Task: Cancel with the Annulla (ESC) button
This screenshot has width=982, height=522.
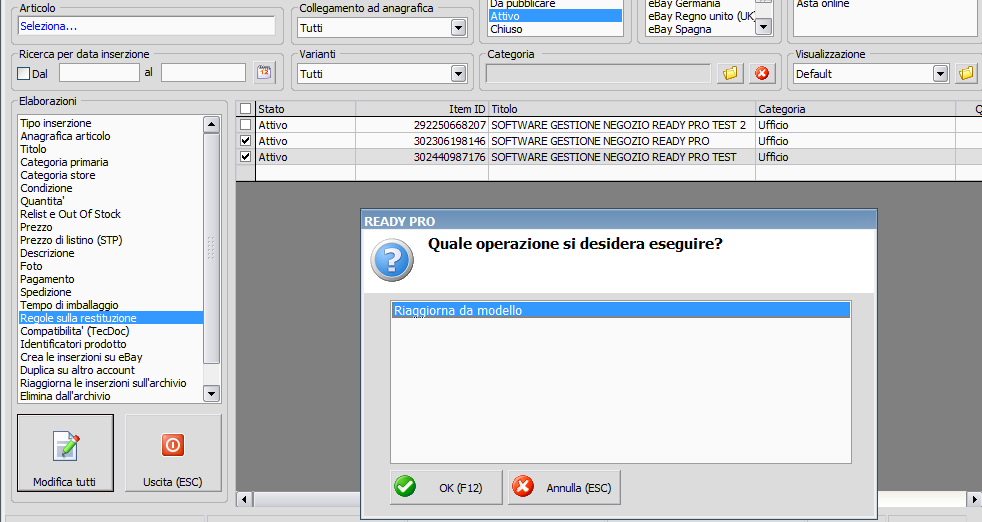Action: [564, 488]
